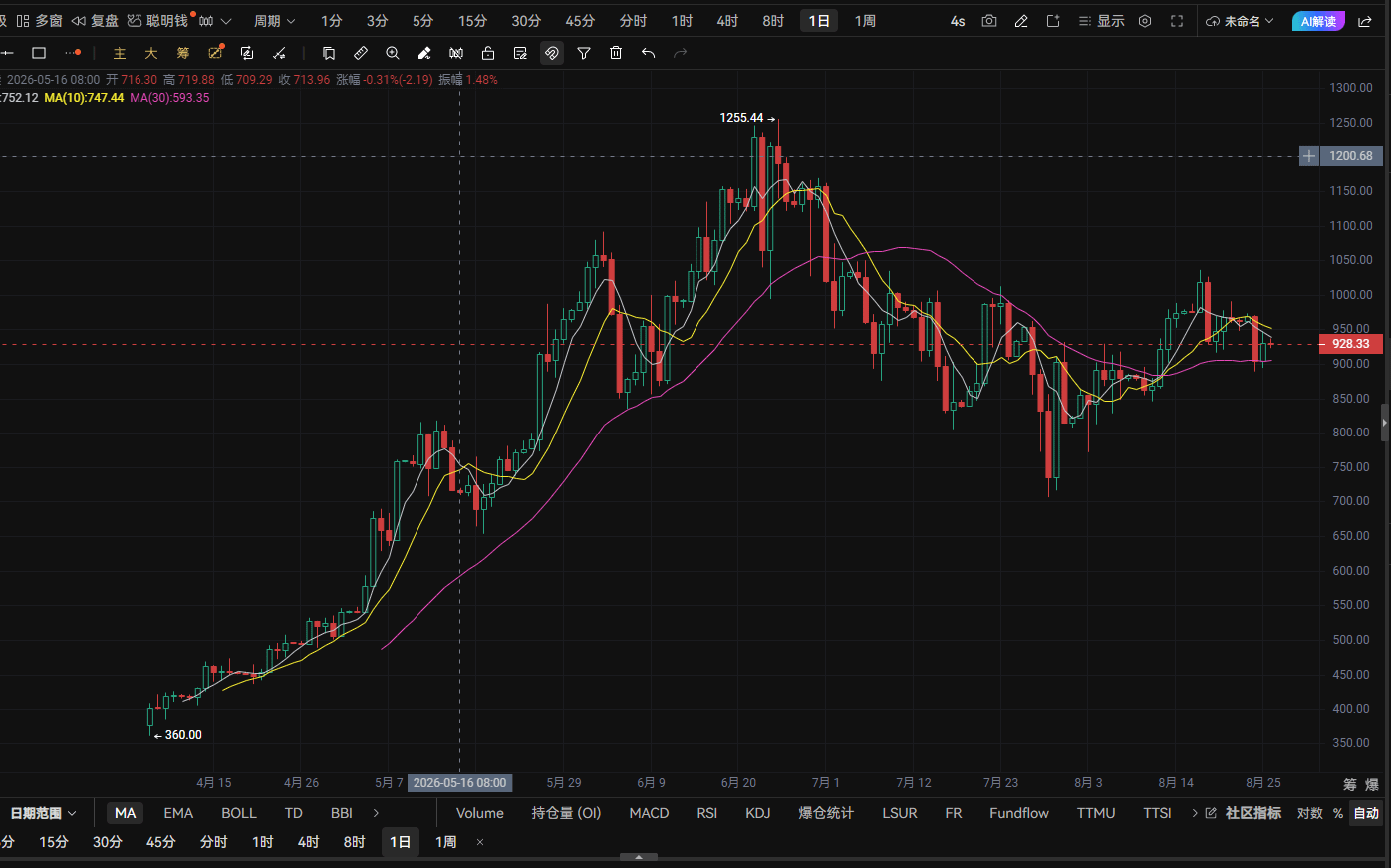The image size is (1391, 868).
Task: Enable the BOLL indicator
Action: click(239, 813)
